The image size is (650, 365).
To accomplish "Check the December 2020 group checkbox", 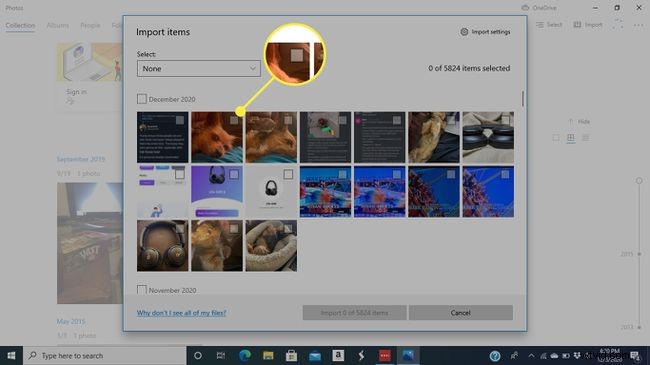I will (x=142, y=99).
